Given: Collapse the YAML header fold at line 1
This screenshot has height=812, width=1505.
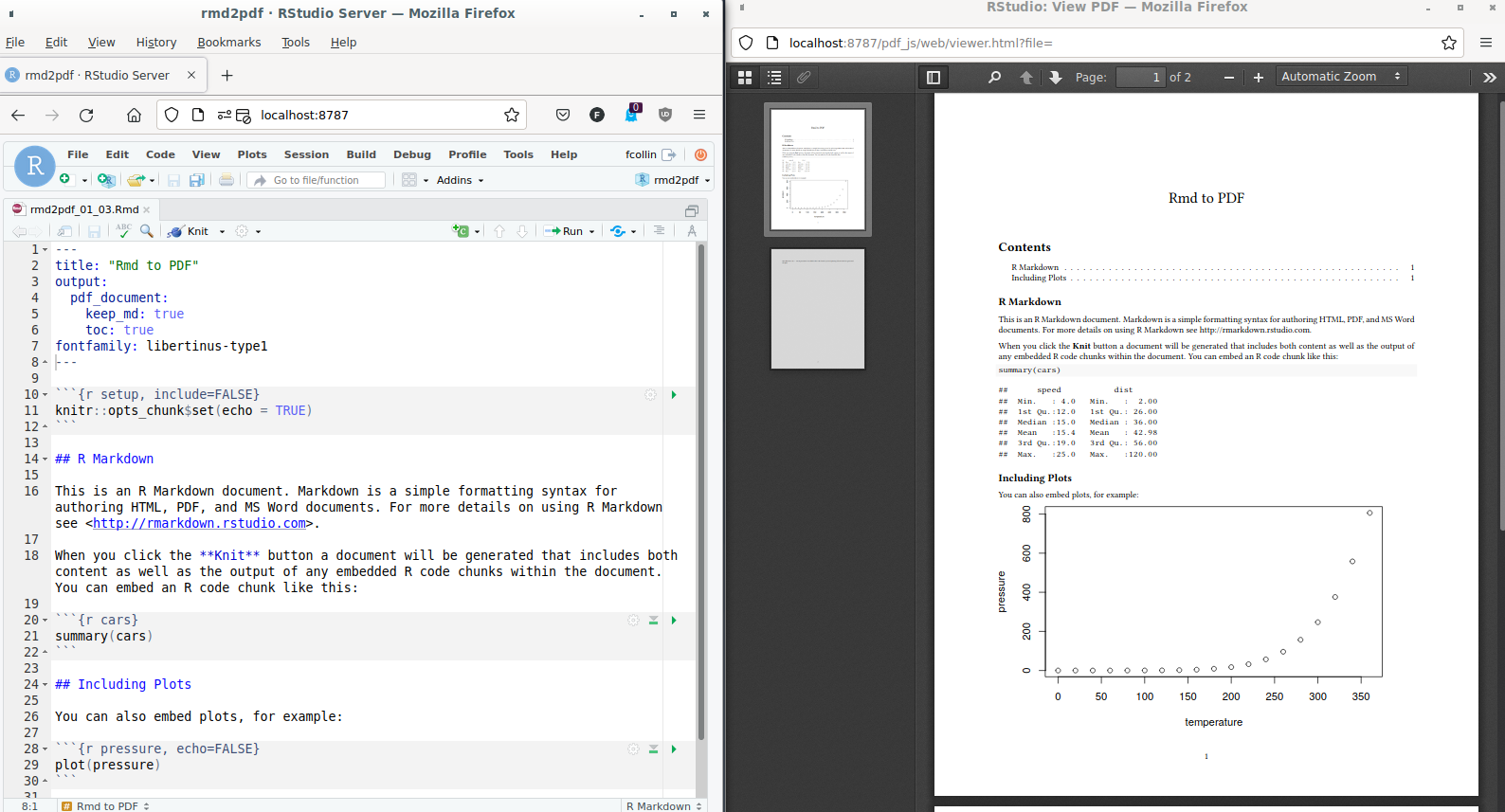Looking at the screenshot, I should pyautogui.click(x=45, y=250).
